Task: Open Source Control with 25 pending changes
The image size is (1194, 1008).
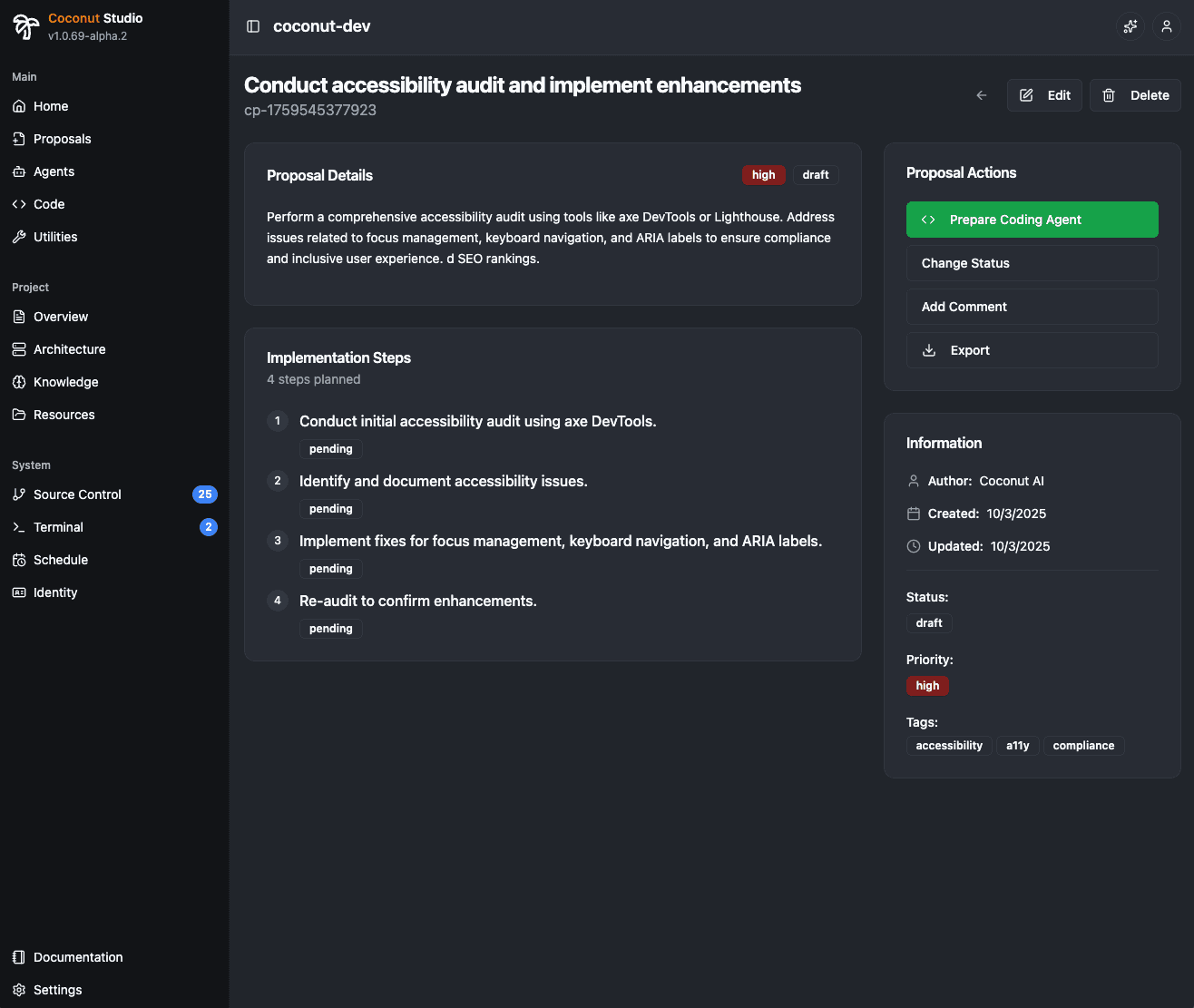Action: [x=77, y=494]
